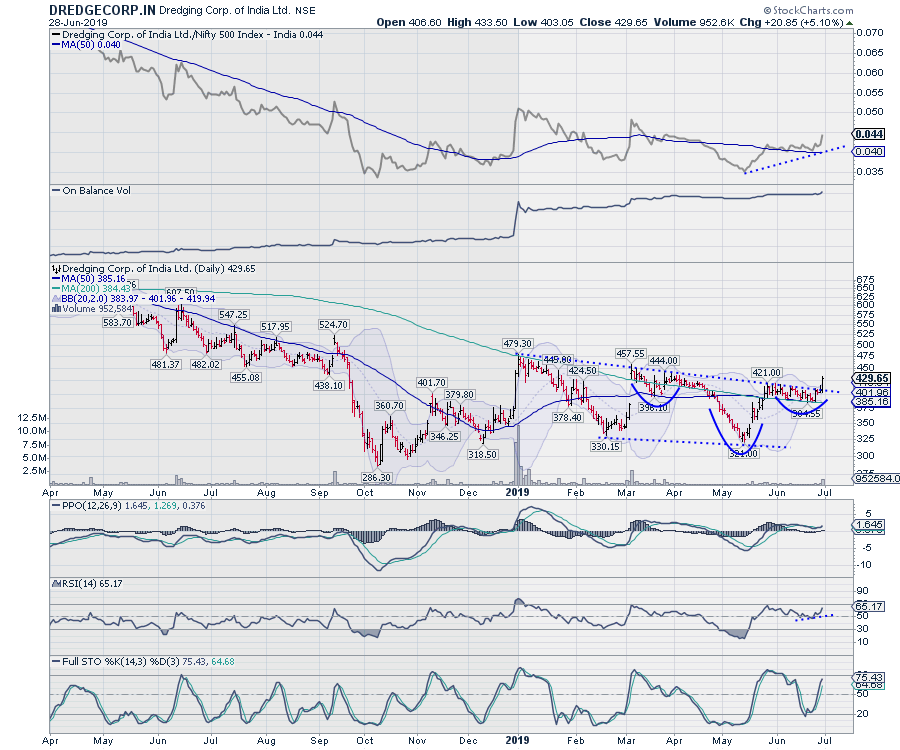Click the High 433.50 value
The image size is (900, 750).
tap(477, 22)
